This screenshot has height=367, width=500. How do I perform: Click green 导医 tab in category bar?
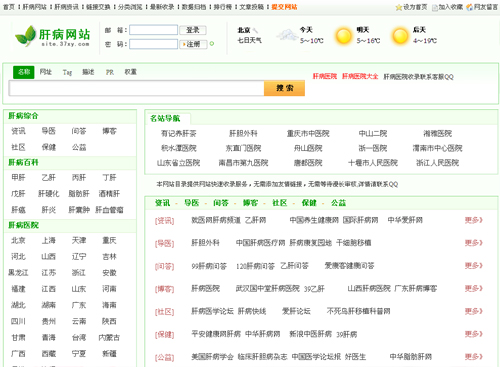192,203
